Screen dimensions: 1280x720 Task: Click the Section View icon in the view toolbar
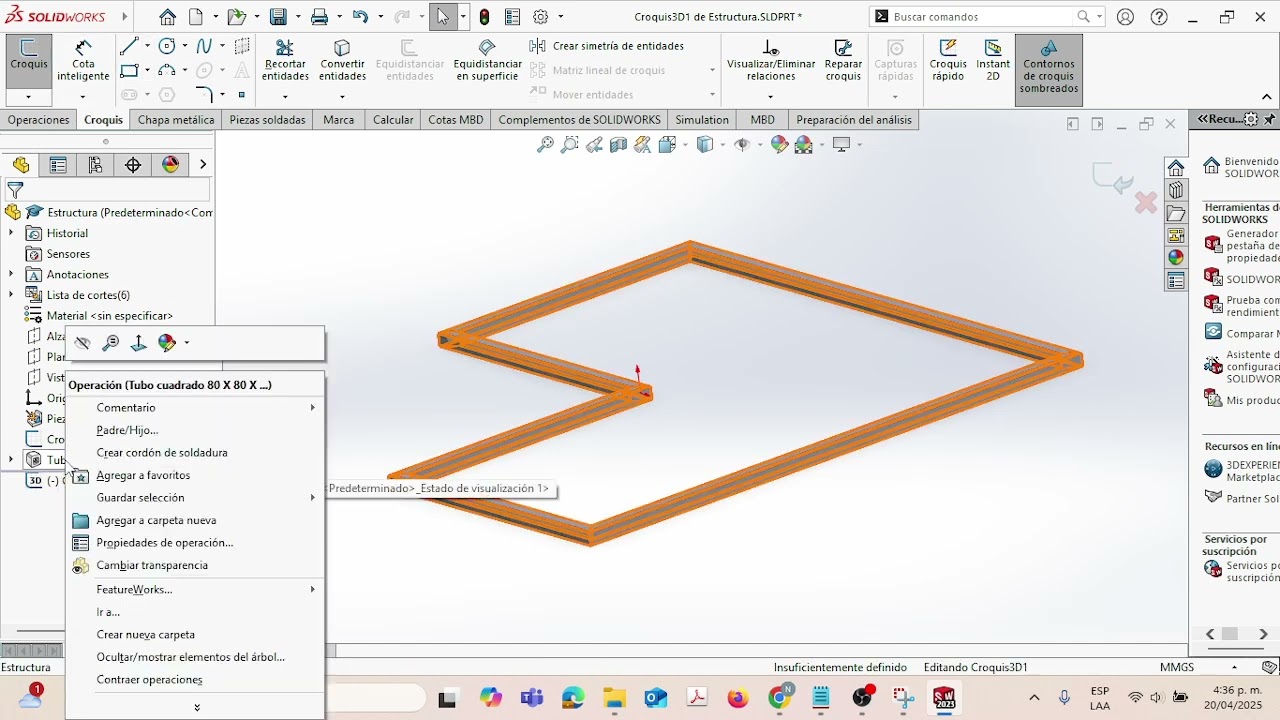click(618, 145)
